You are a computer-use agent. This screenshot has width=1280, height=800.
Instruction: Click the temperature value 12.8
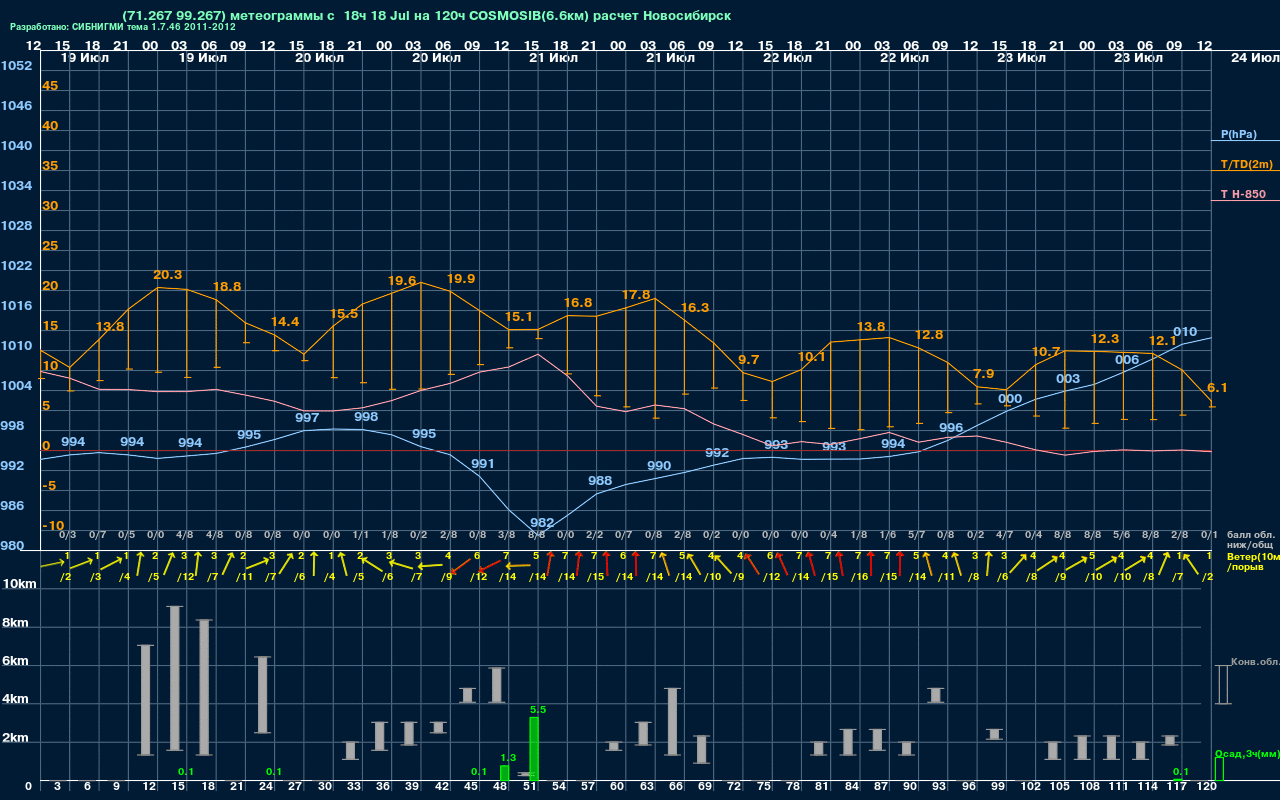[x=929, y=335]
